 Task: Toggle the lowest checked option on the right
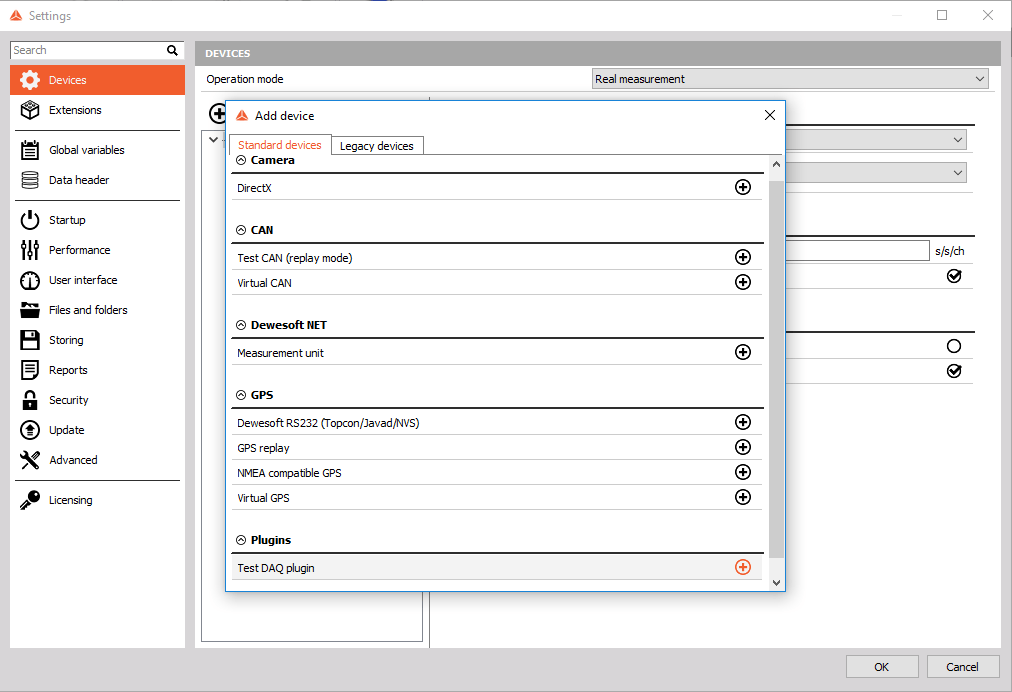953,371
